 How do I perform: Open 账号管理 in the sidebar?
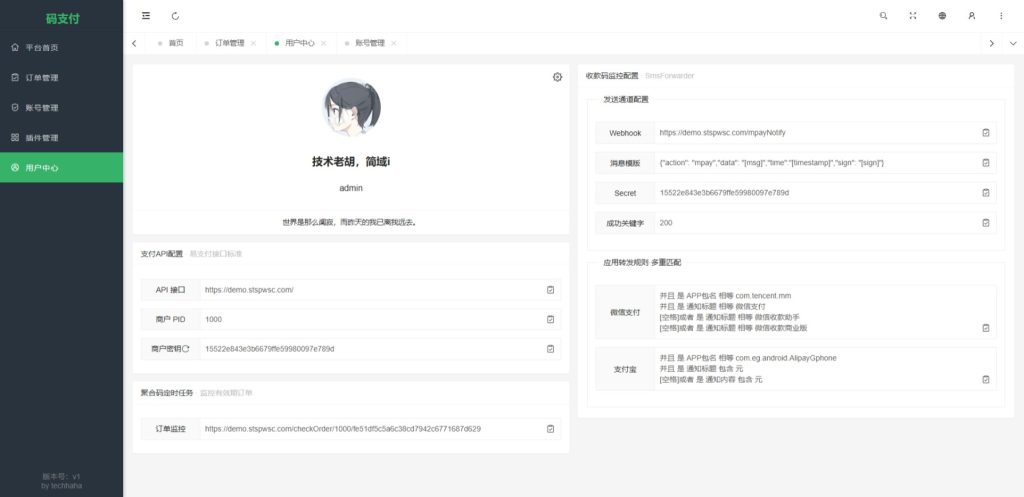click(x=61, y=108)
